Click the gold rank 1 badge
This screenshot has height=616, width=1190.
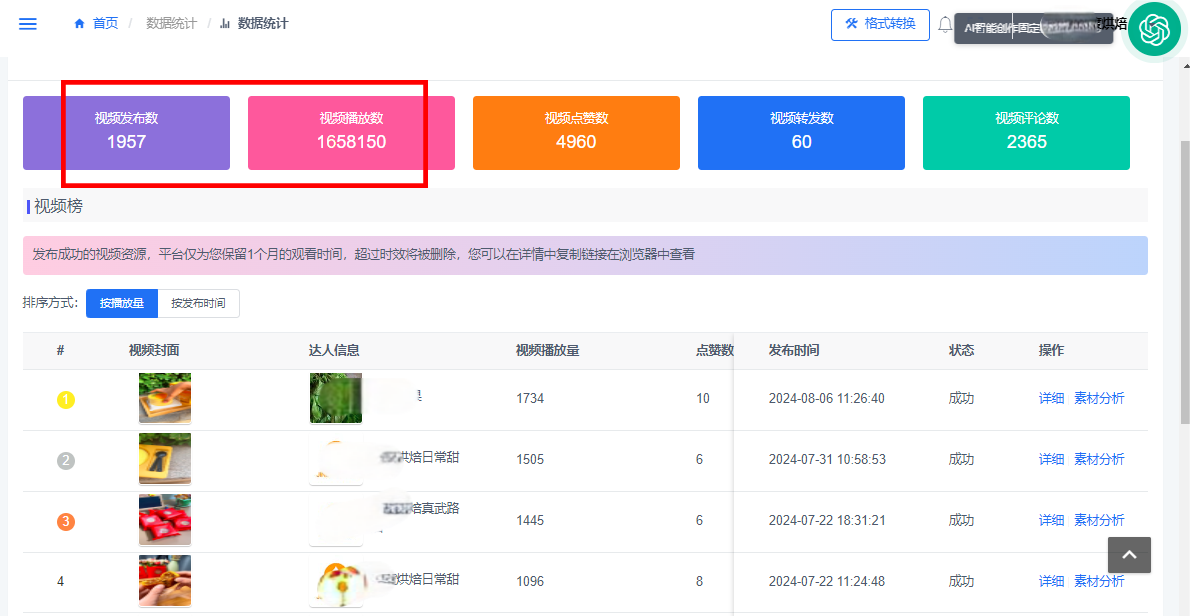click(66, 400)
